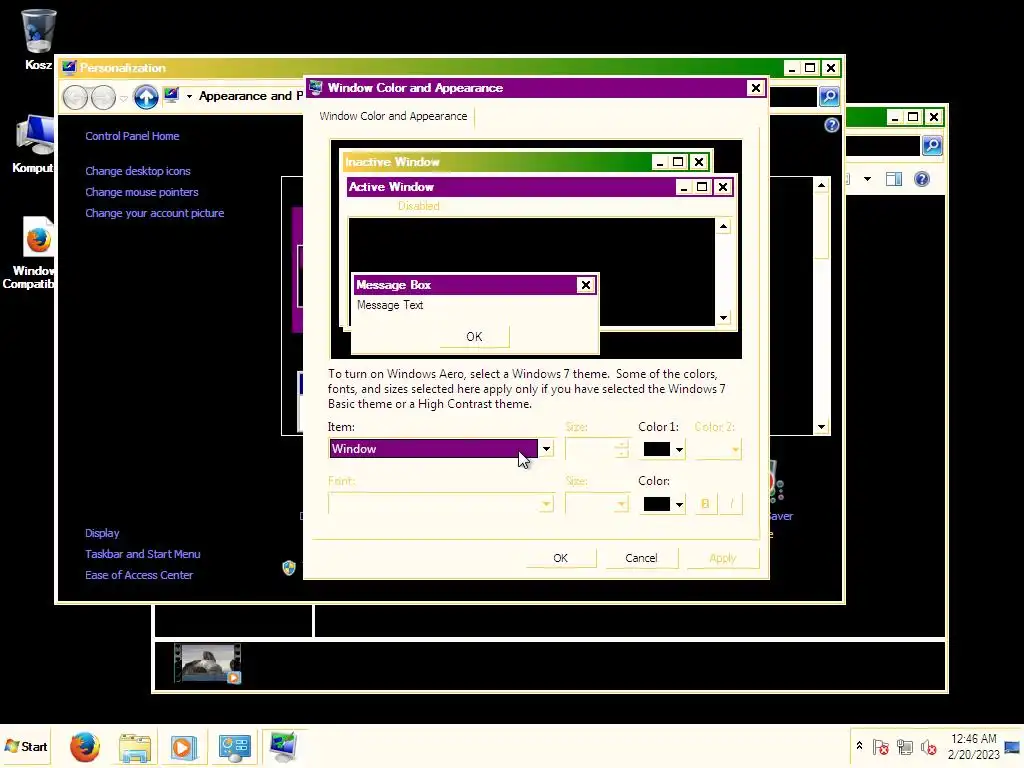The height and width of the screenshot is (768, 1024).
Task: Click the Action Center flag tray icon
Action: (880, 746)
